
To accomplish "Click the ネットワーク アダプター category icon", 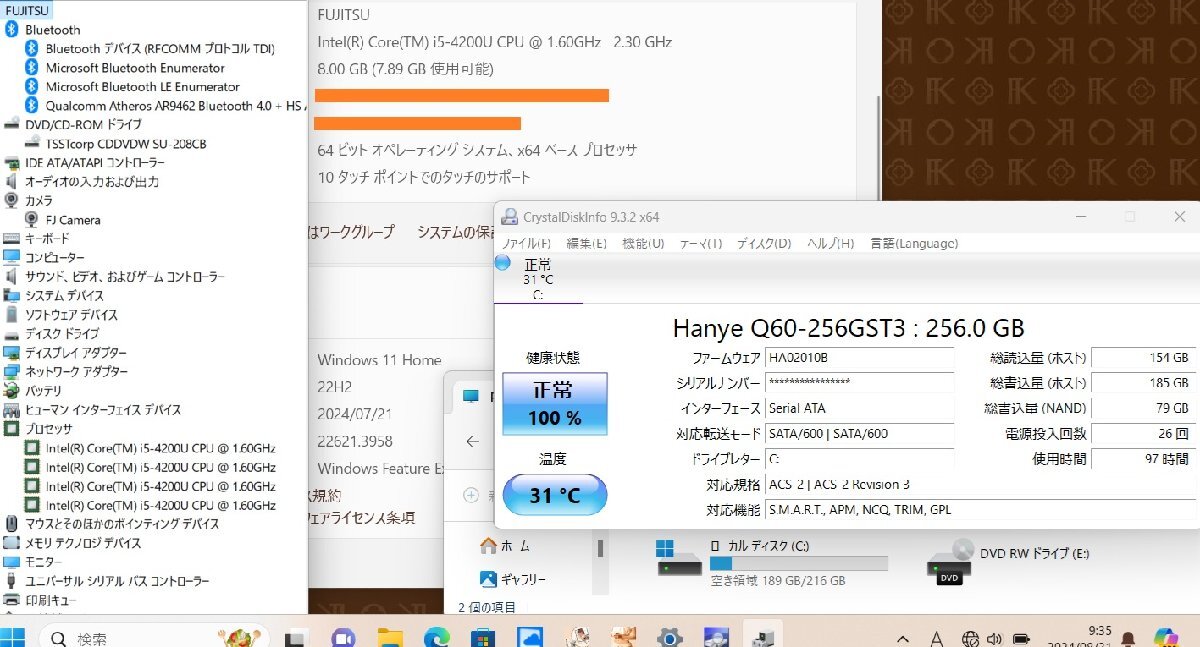I will point(12,372).
